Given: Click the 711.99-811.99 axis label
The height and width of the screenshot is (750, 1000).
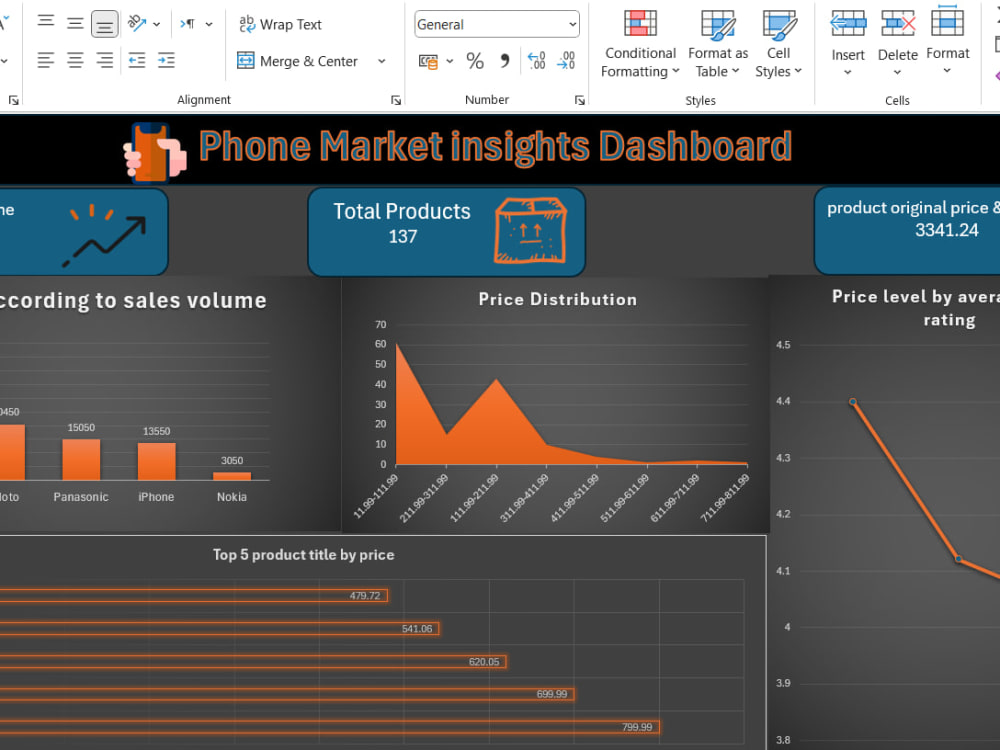Looking at the screenshot, I should (x=724, y=498).
